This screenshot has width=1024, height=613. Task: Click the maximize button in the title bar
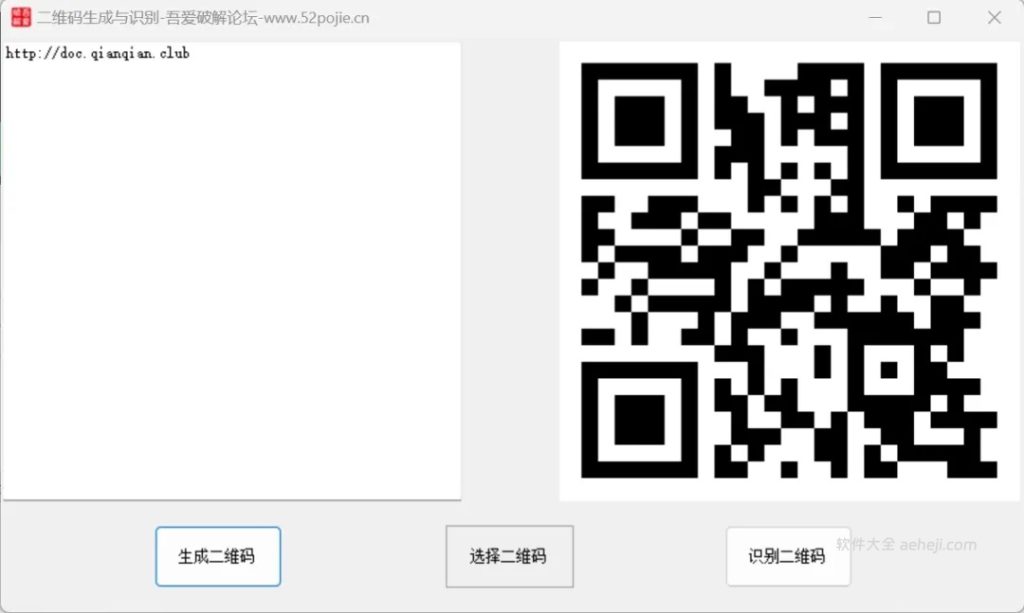click(933, 17)
